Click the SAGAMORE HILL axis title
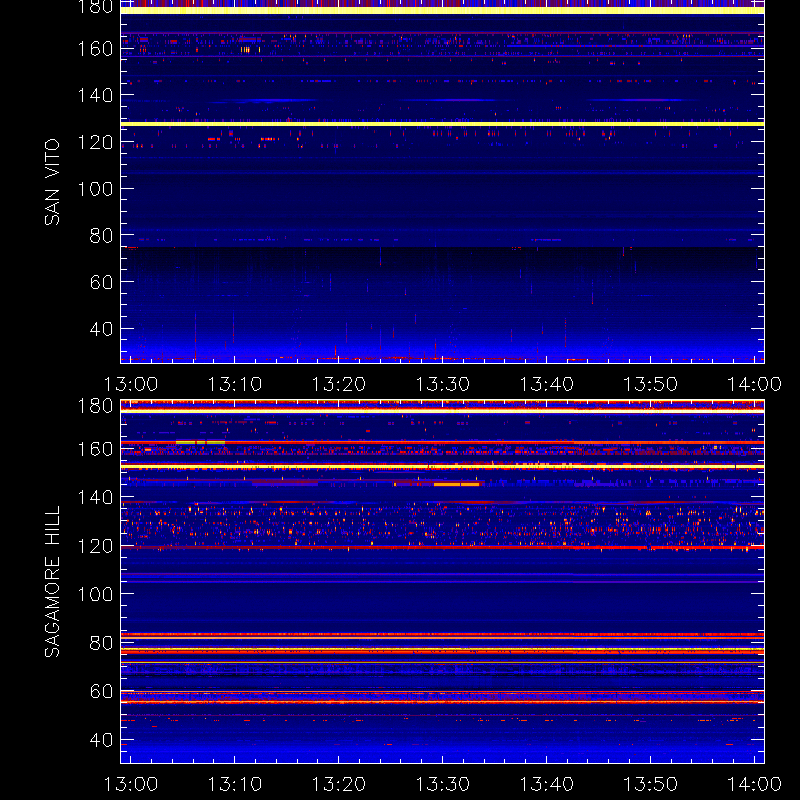The width and height of the screenshot is (800, 800). click(x=52, y=581)
